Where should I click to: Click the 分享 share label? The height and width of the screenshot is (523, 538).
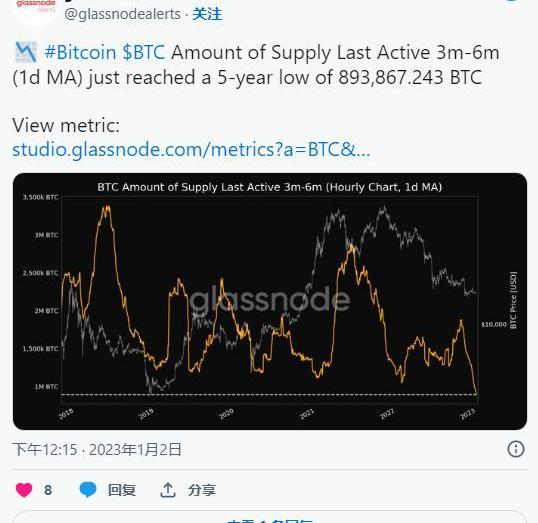[x=202, y=490]
